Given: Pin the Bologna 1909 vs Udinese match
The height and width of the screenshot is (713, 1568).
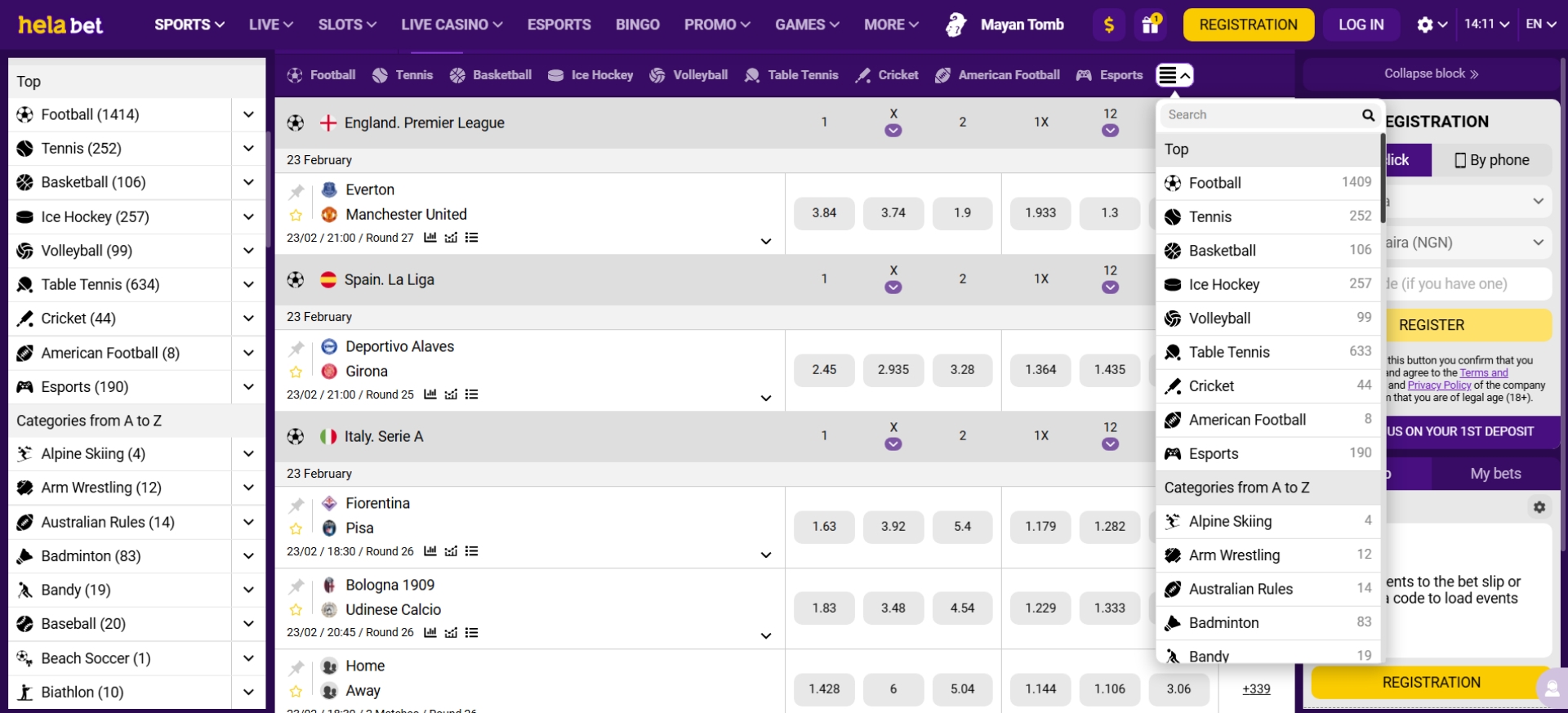Looking at the screenshot, I should tap(296, 586).
